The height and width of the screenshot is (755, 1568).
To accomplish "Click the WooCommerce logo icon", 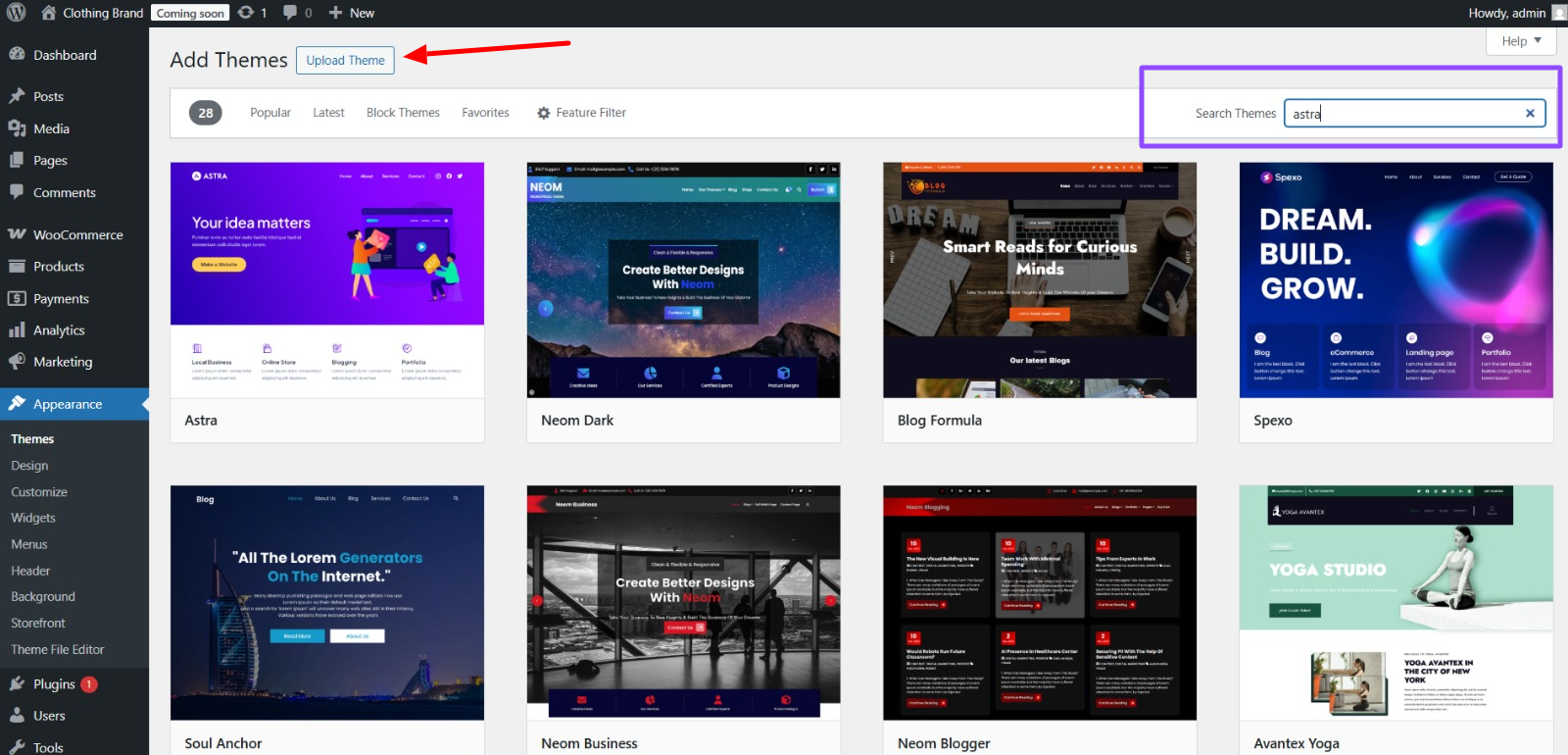I will click(17, 234).
